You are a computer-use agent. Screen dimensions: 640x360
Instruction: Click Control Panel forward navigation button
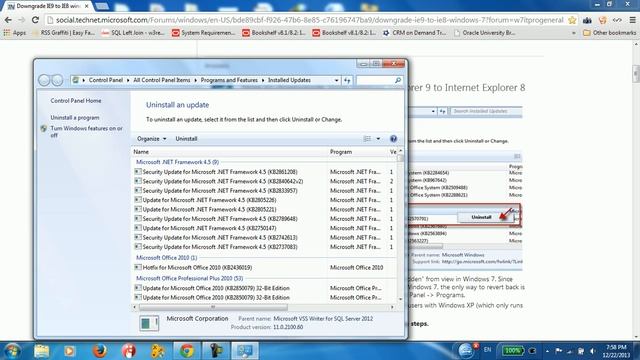point(58,80)
